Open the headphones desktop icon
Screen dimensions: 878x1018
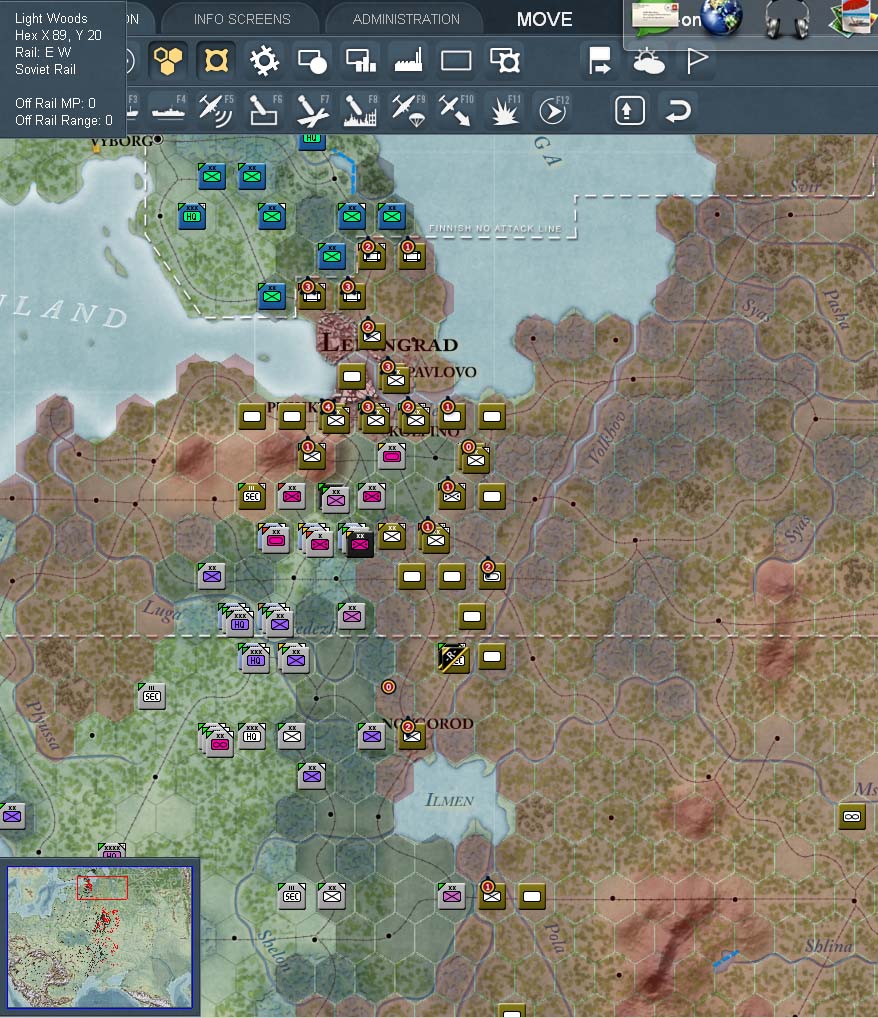787,19
